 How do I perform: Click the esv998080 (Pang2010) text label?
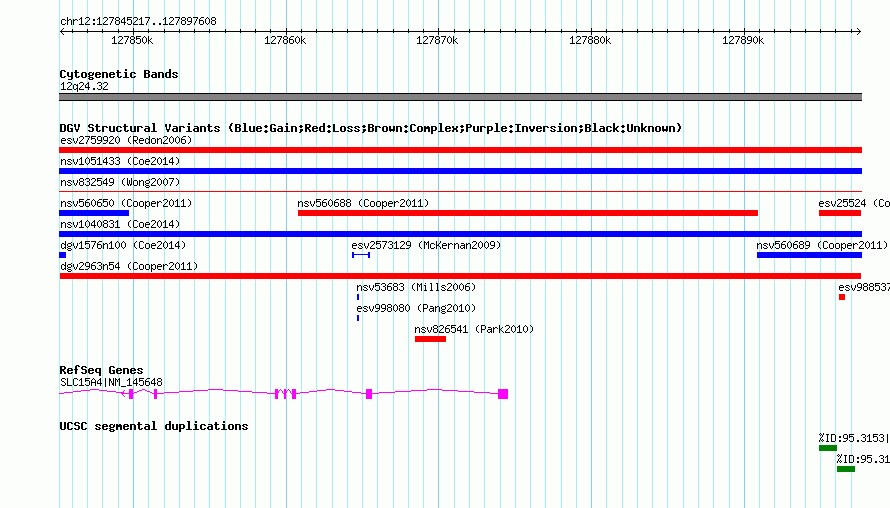416,308
